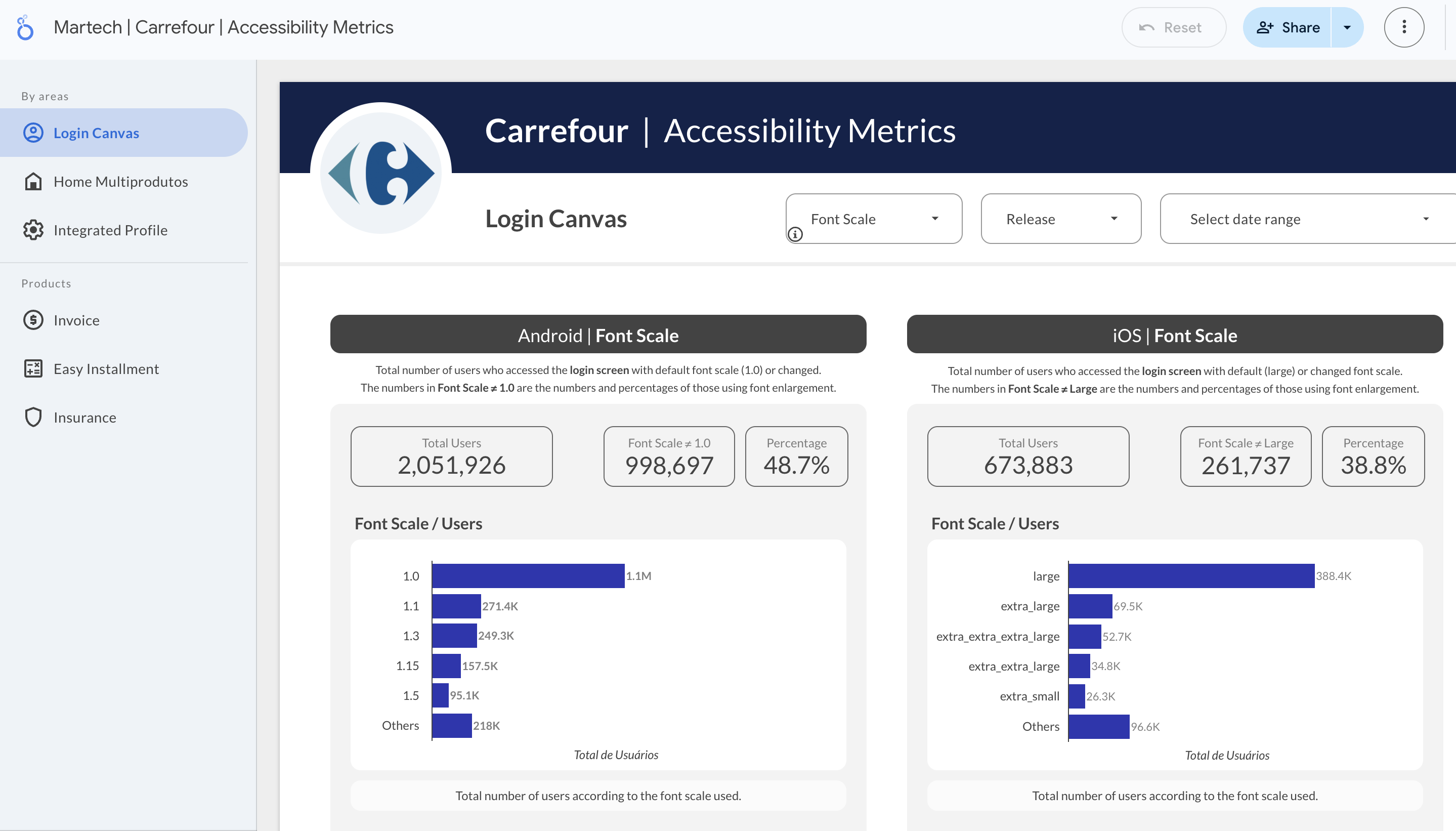The height and width of the screenshot is (831, 1456).
Task: Click the Reset button
Action: coord(1173,27)
